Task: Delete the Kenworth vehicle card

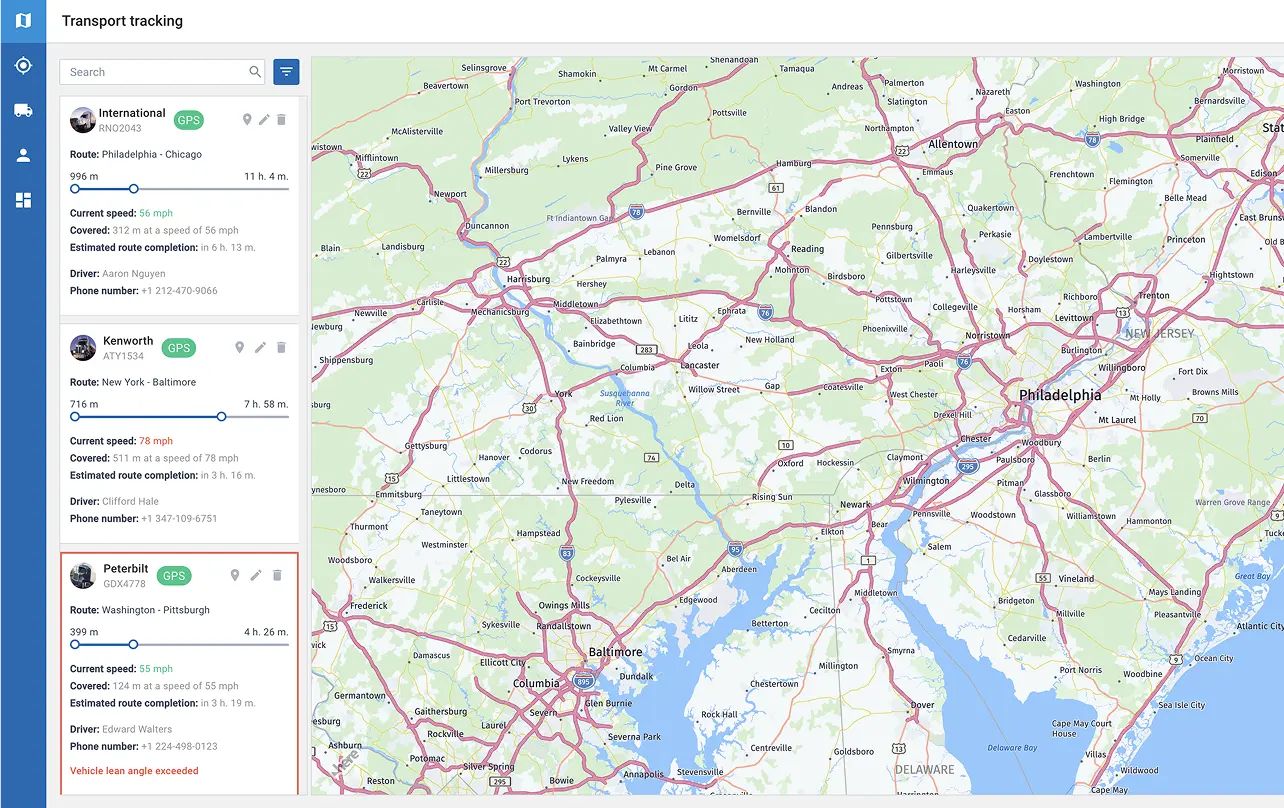Action: point(281,347)
